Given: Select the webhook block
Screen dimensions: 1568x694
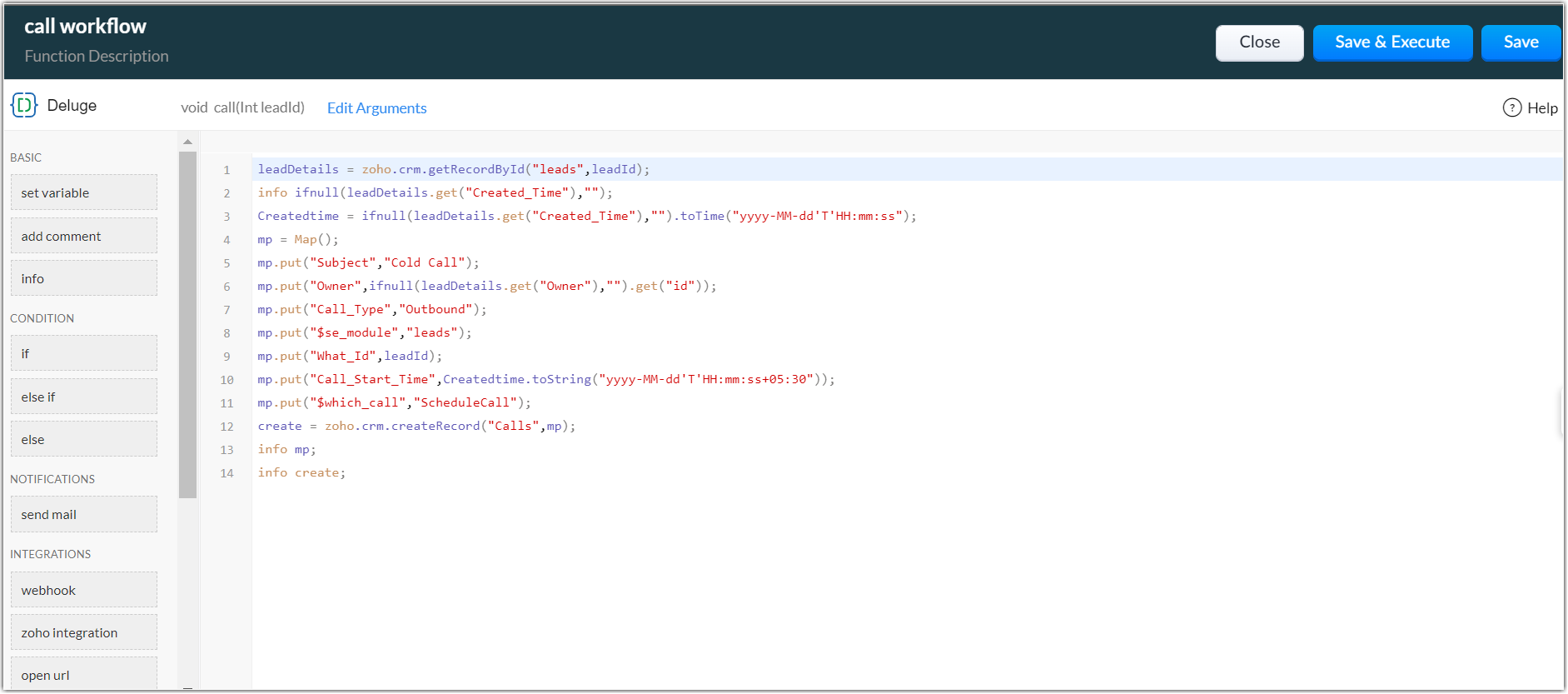Looking at the screenshot, I should [84, 590].
